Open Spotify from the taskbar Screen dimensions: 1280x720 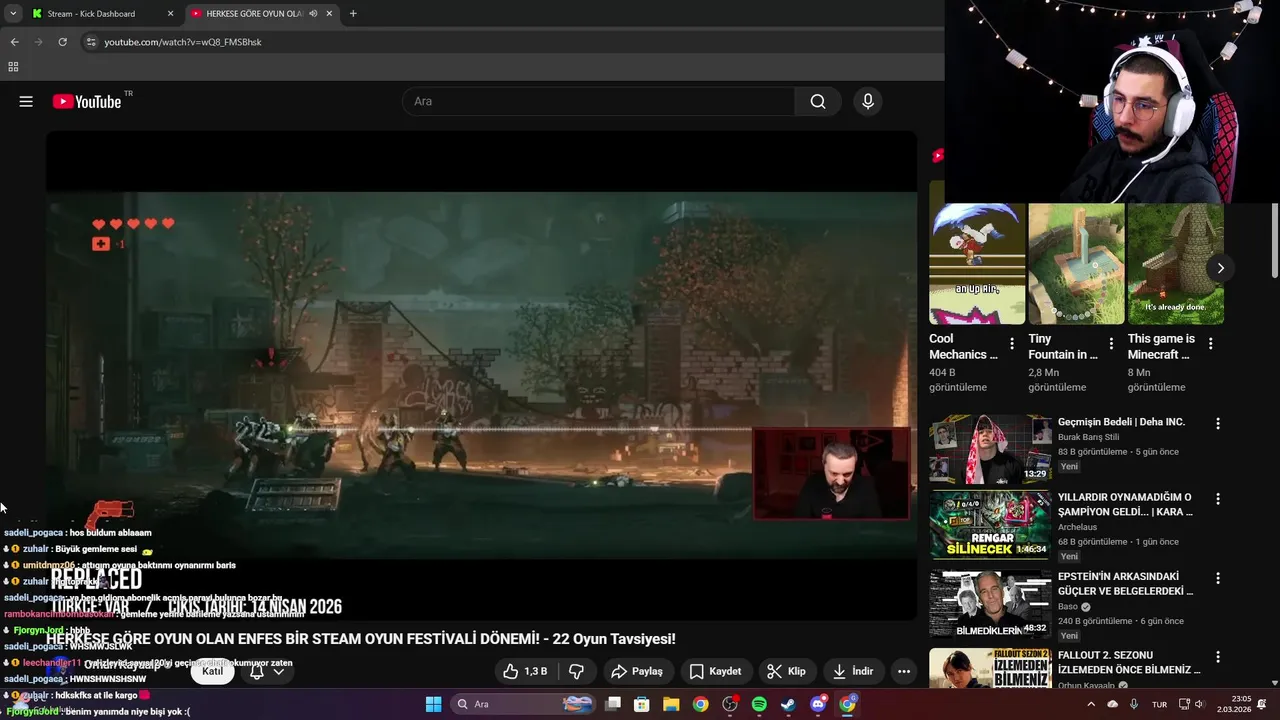[759, 704]
